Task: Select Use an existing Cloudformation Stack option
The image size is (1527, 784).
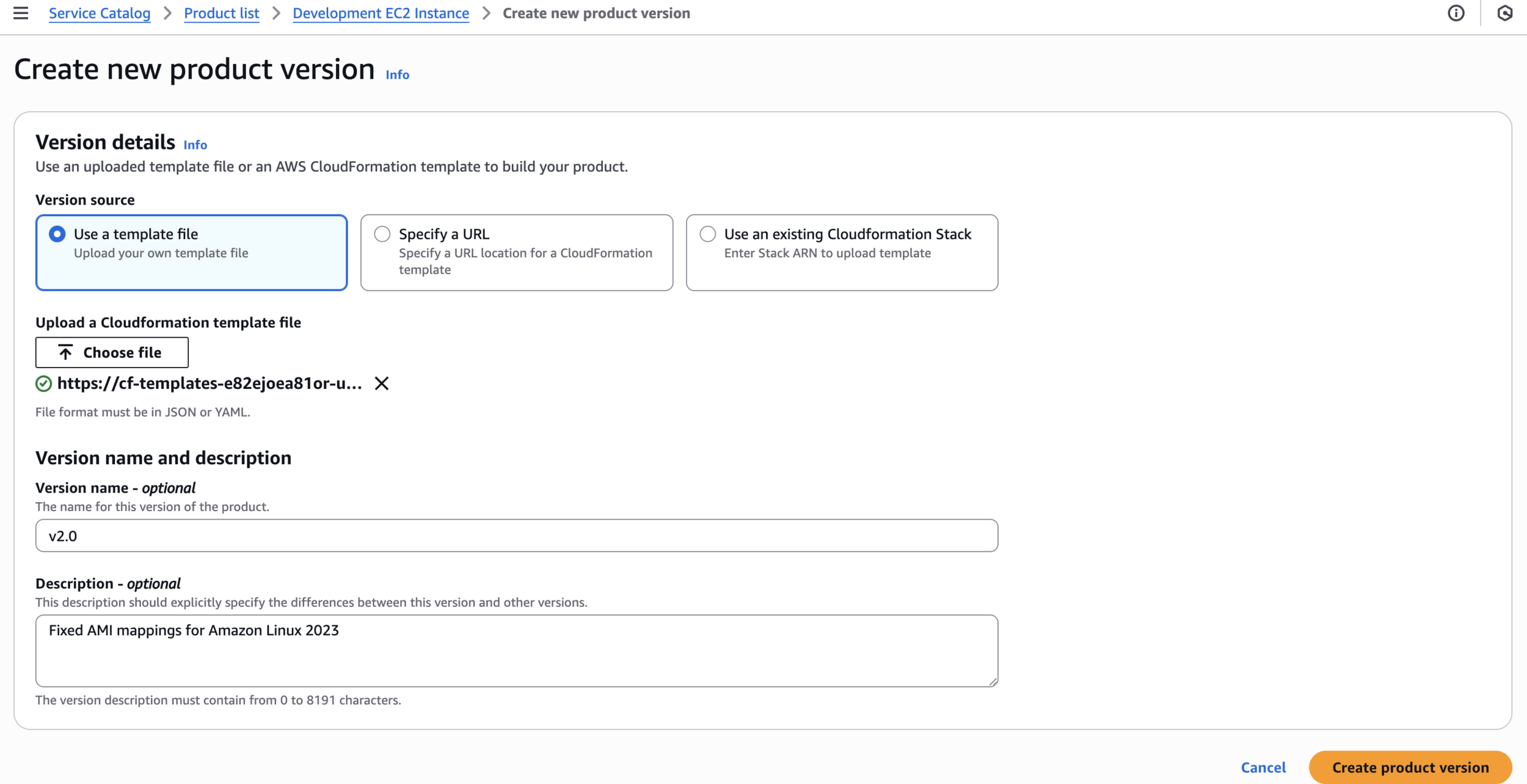Action: click(707, 234)
